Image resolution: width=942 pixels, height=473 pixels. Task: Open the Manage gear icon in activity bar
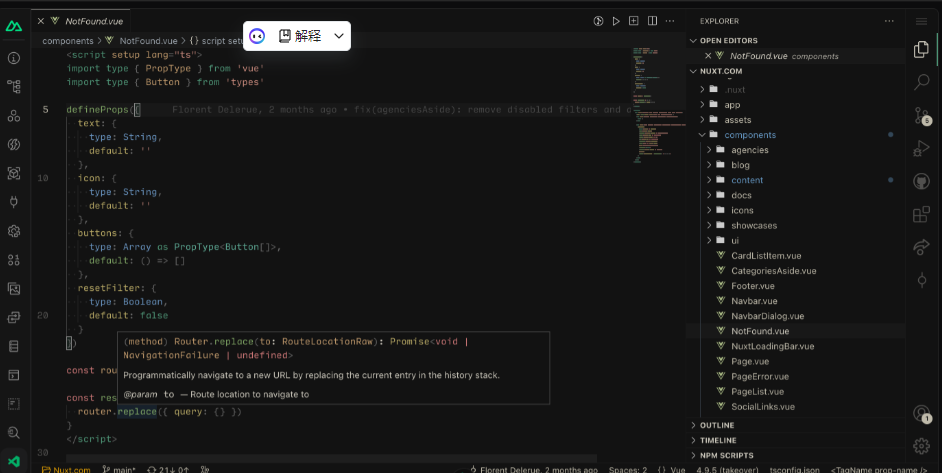(x=922, y=446)
